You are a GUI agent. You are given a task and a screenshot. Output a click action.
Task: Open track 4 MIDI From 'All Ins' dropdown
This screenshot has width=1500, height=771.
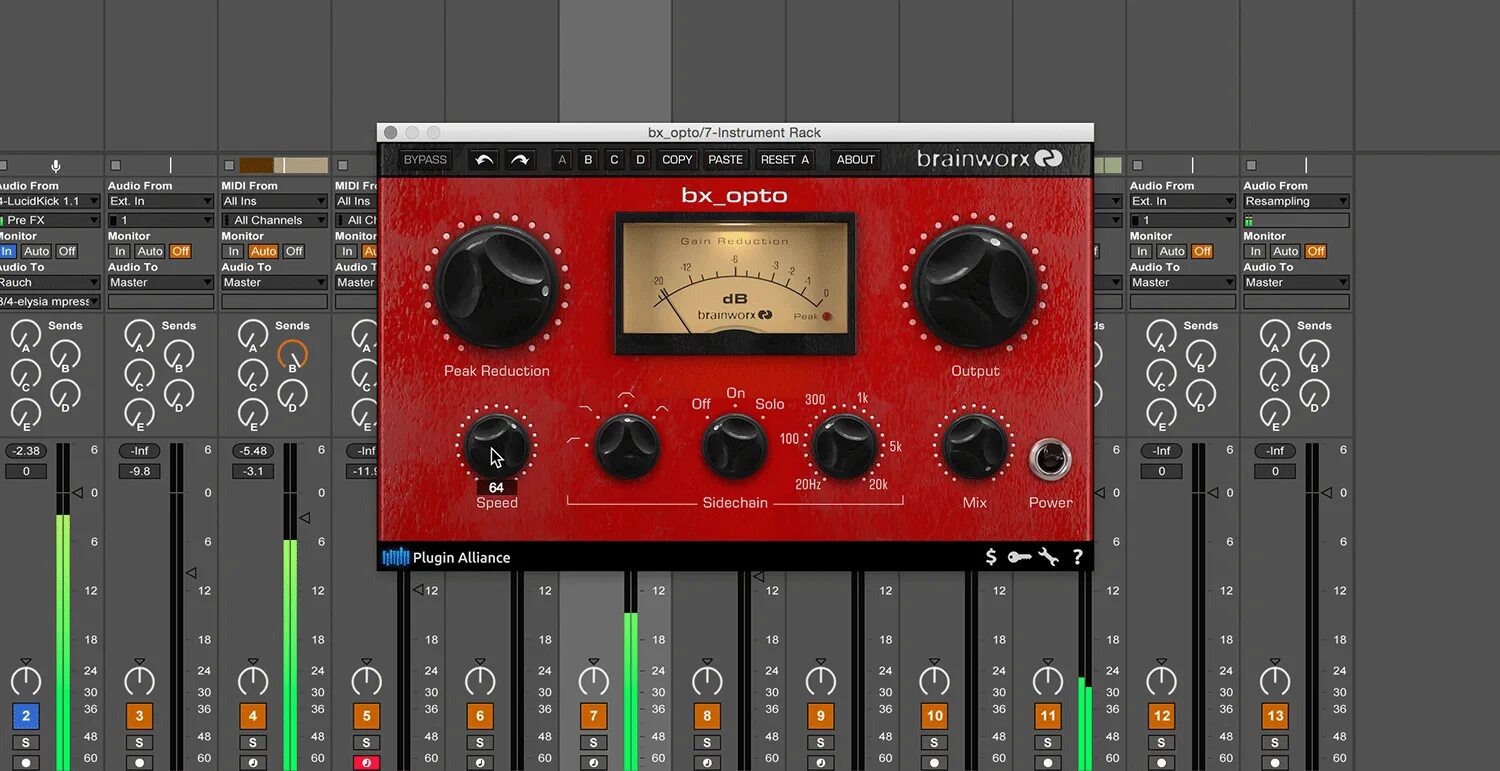point(275,201)
